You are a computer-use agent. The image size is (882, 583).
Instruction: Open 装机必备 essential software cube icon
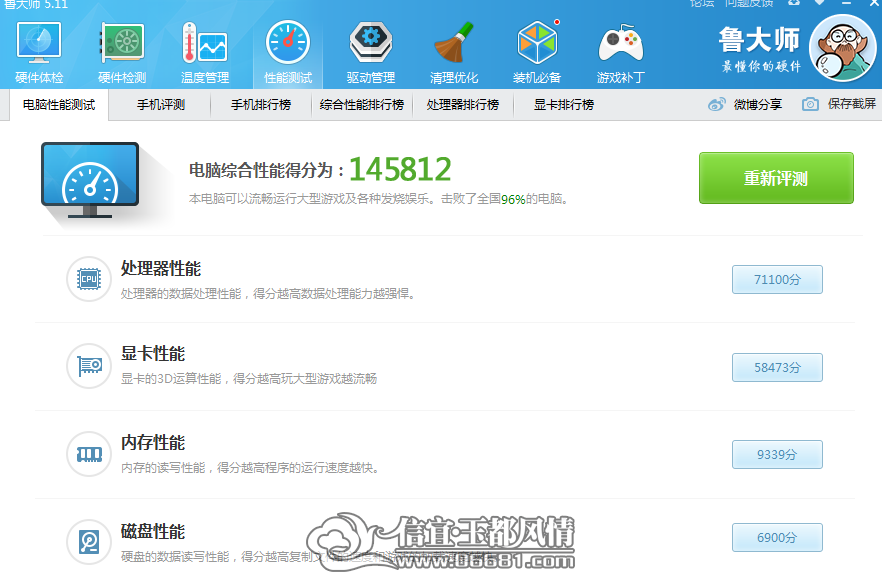pos(537,42)
